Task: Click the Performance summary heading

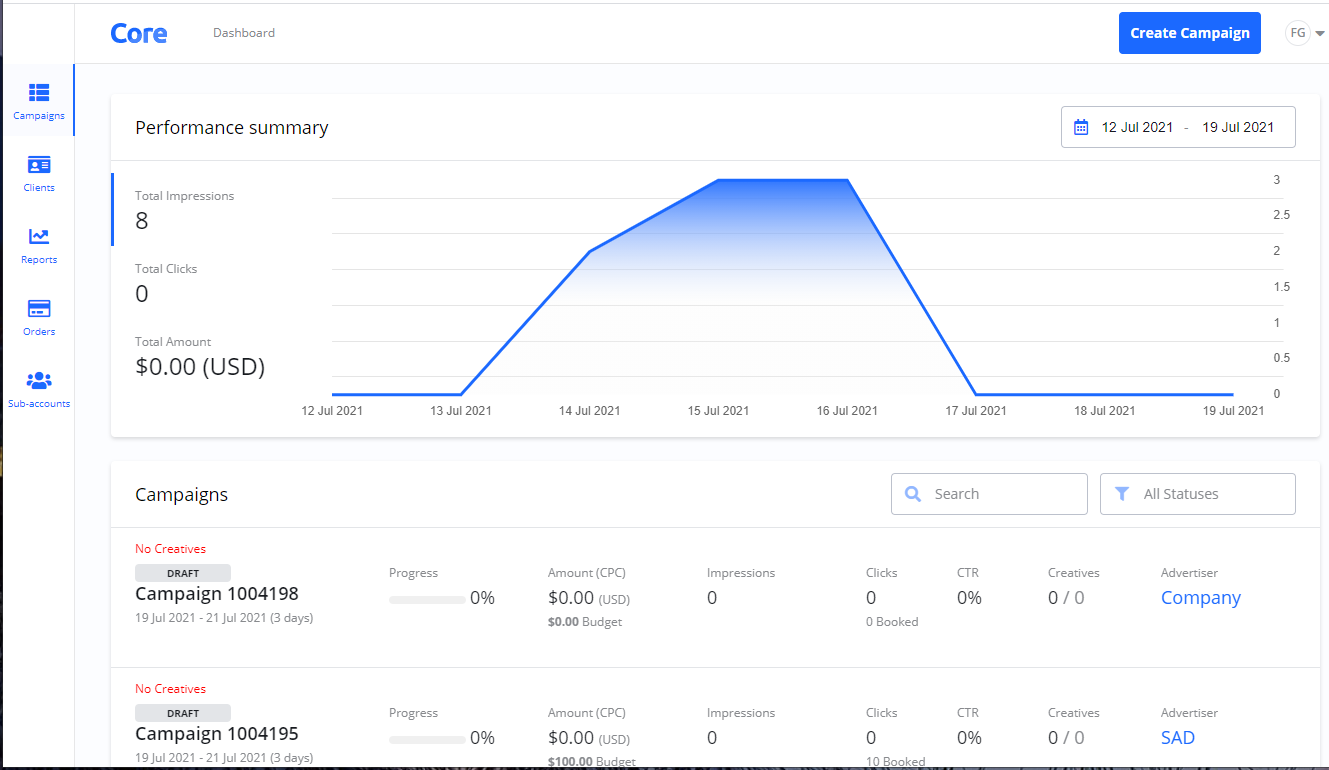Action: pyautogui.click(x=232, y=128)
